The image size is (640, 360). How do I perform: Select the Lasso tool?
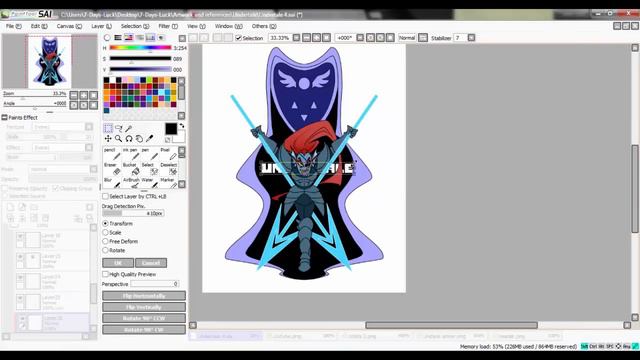click(118, 129)
